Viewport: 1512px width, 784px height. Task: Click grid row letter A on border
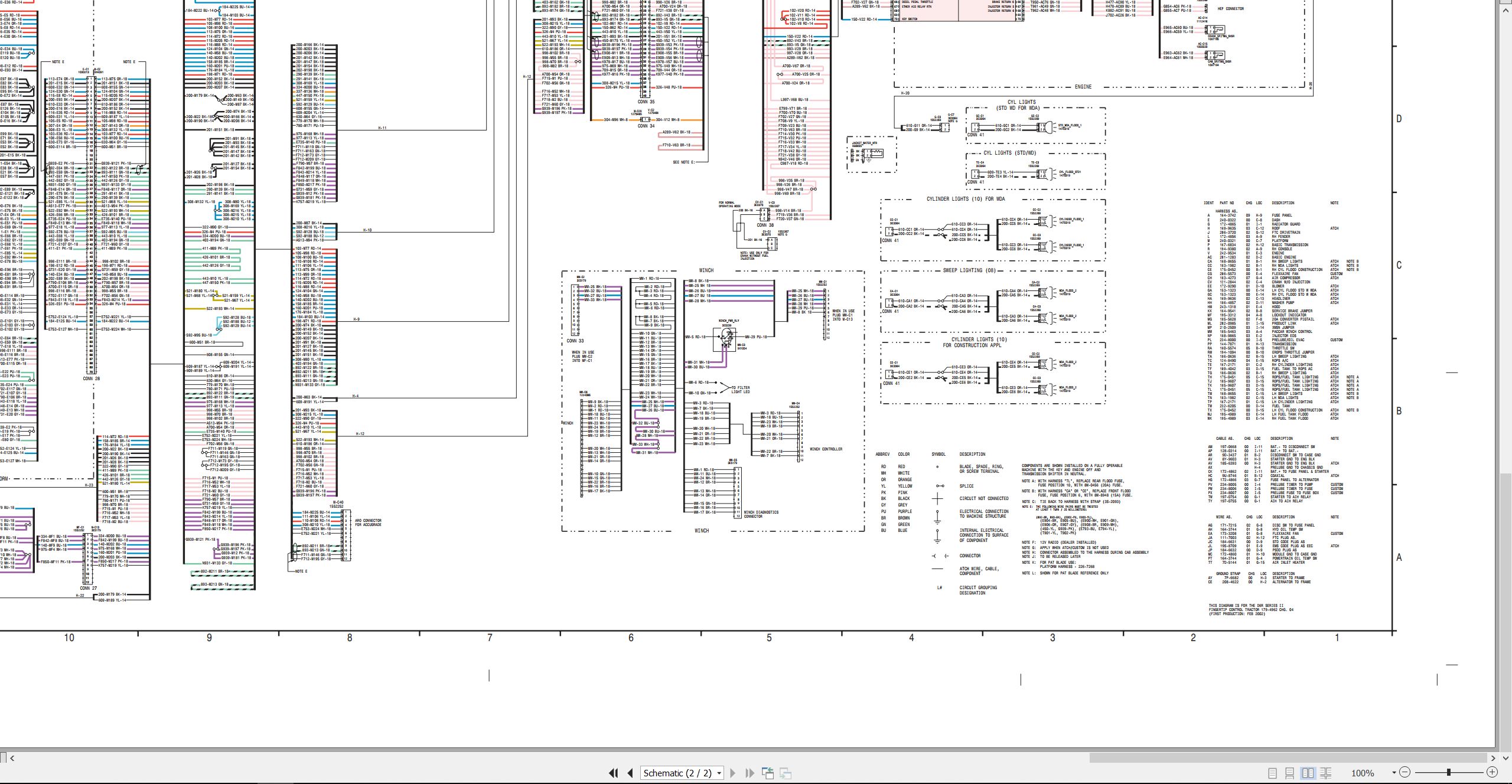[x=1399, y=557]
